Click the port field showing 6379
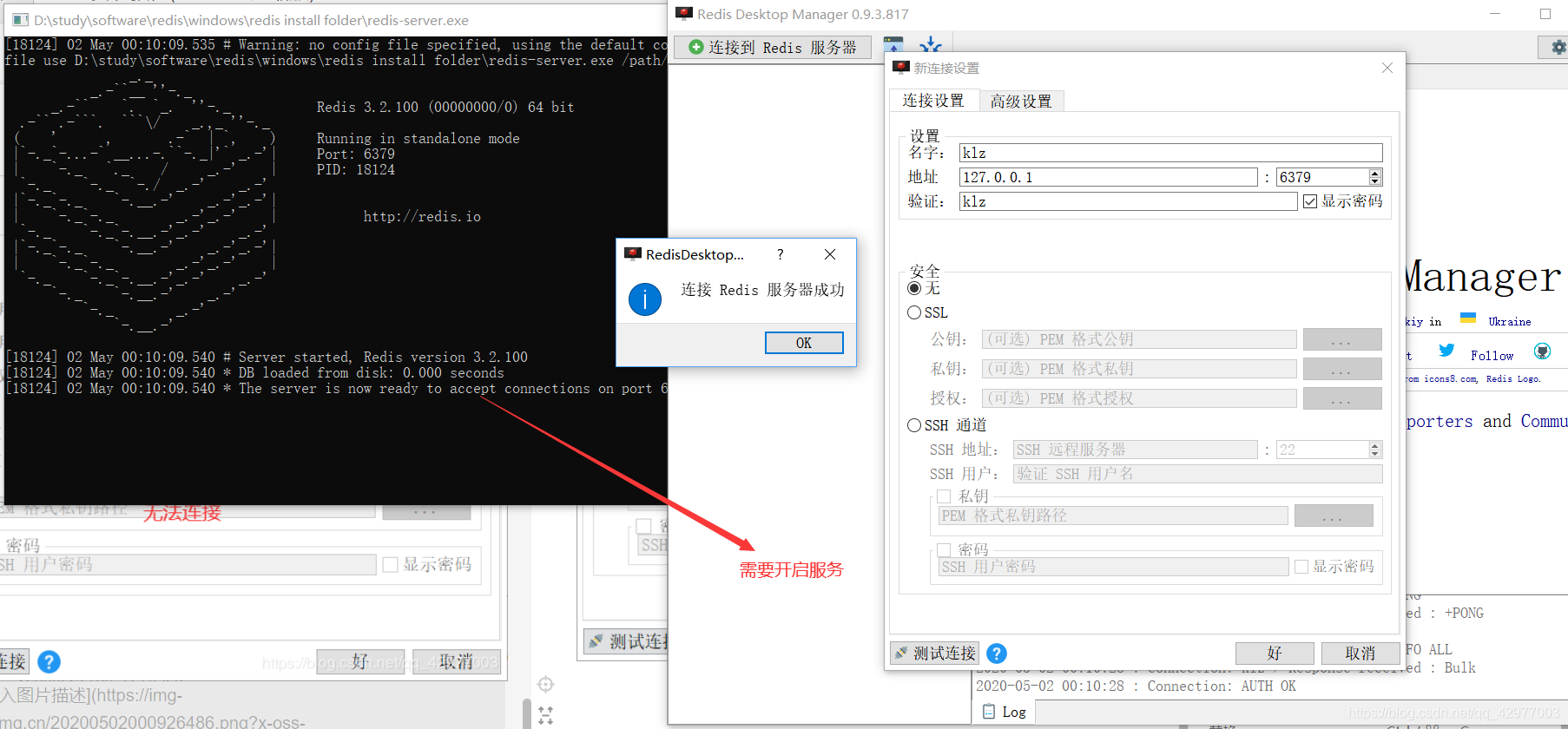Viewport: 1568px width, 729px height. point(1321,177)
